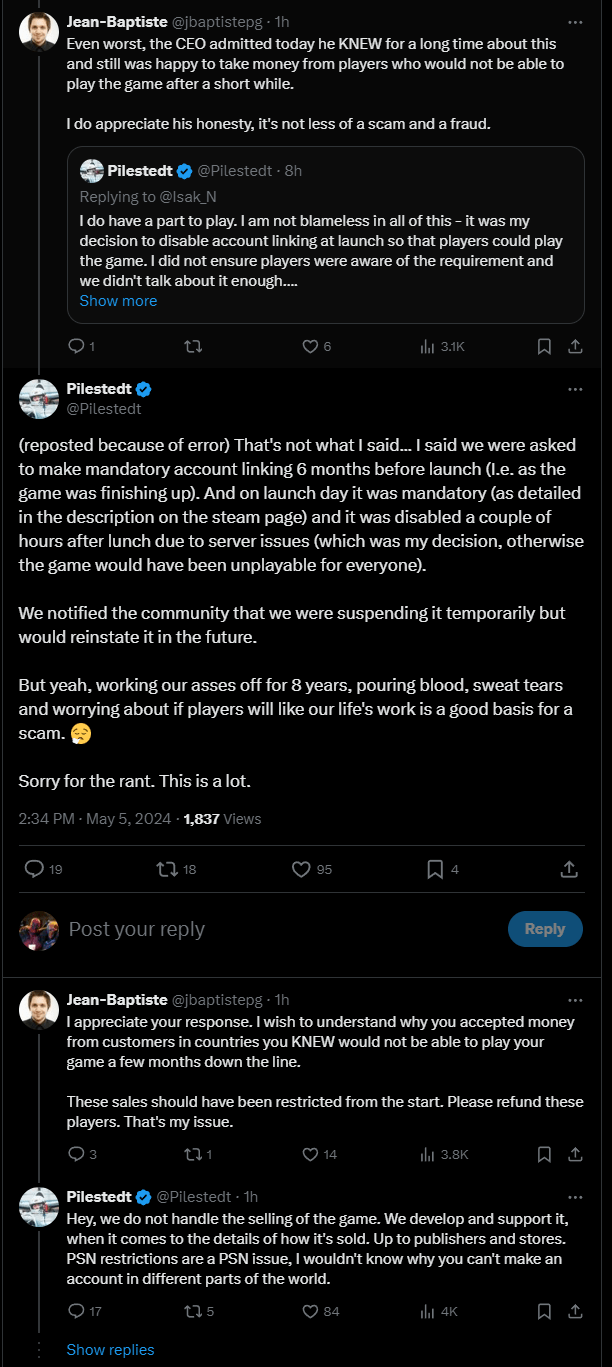Show replies under Pilestedt's bottom reply
This screenshot has width=612, height=1367.
[110, 1350]
